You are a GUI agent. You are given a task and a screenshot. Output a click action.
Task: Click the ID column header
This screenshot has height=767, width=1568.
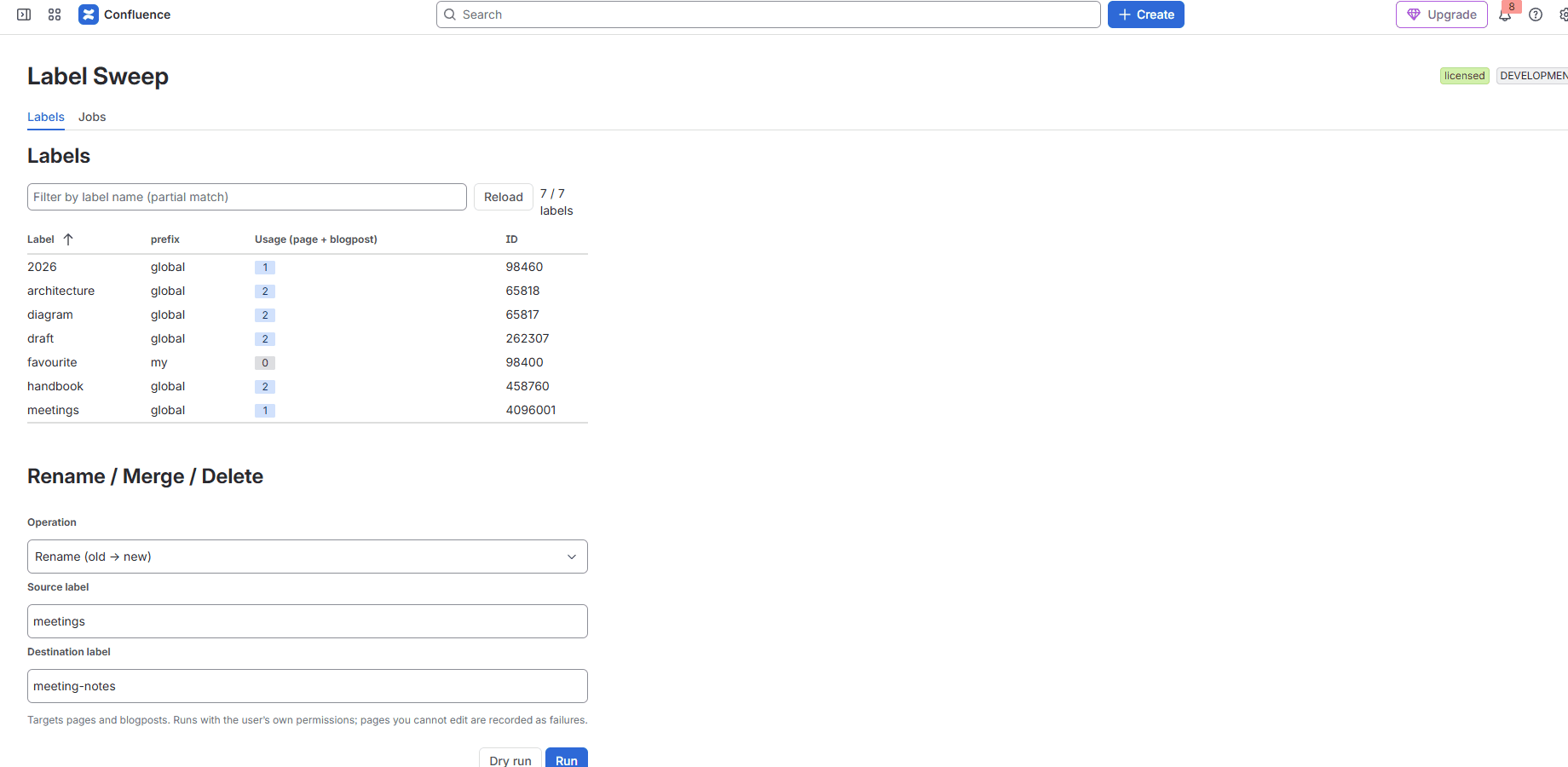click(511, 239)
